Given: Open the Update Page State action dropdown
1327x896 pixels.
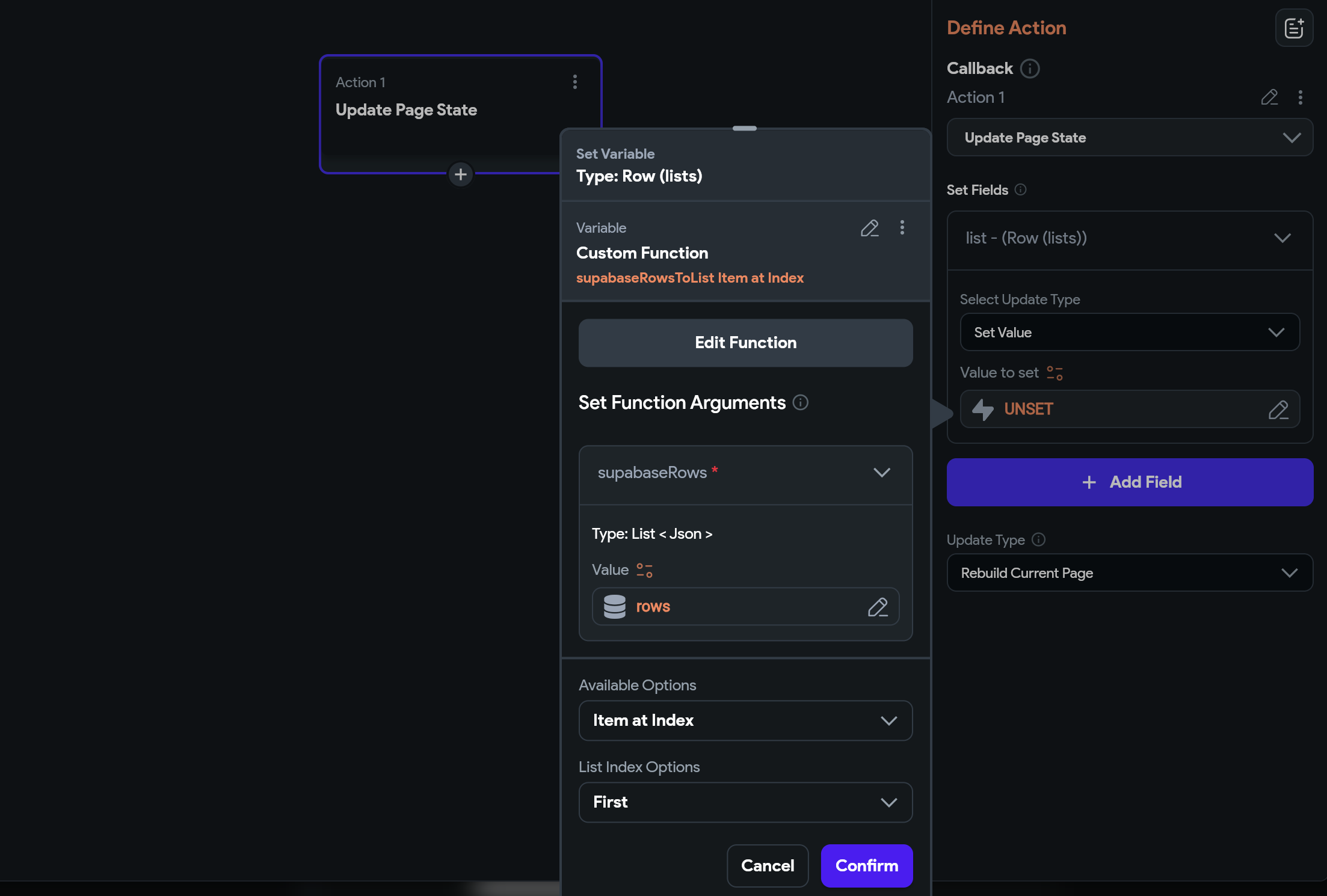Looking at the screenshot, I should point(1129,138).
